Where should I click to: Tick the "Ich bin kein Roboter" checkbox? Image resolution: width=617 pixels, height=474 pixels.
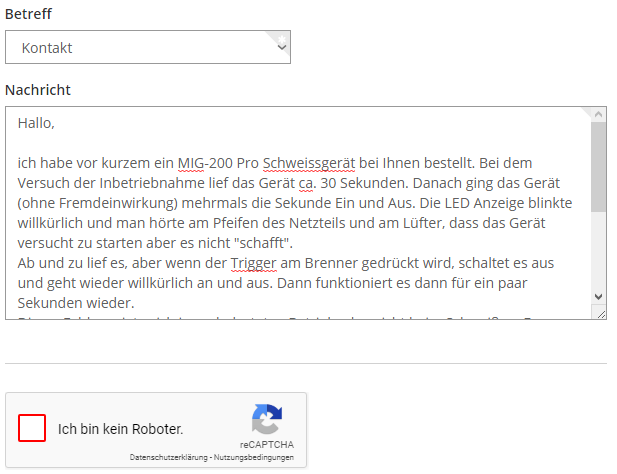pyautogui.click(x=32, y=429)
